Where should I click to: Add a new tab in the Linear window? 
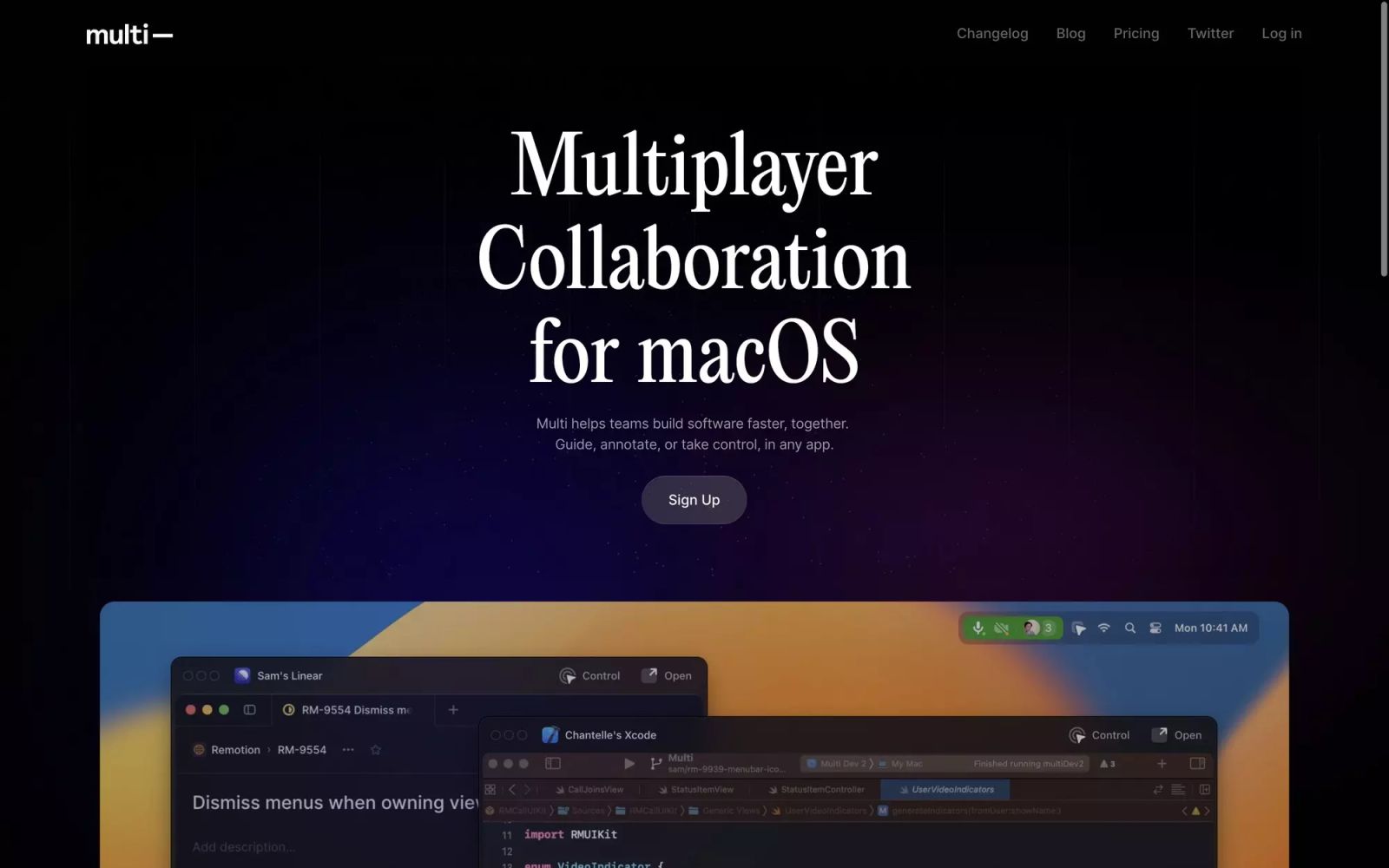pos(453,709)
